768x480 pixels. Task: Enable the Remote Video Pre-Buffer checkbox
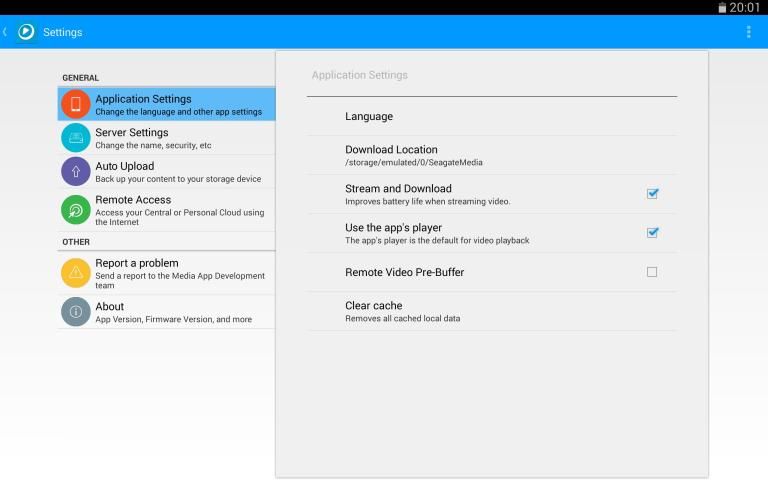652,272
